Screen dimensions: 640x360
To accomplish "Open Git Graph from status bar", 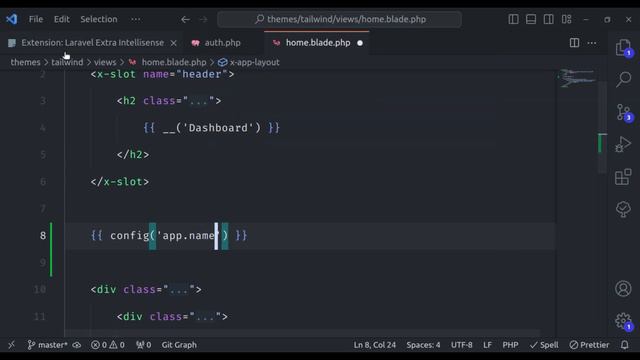I will click(179, 345).
